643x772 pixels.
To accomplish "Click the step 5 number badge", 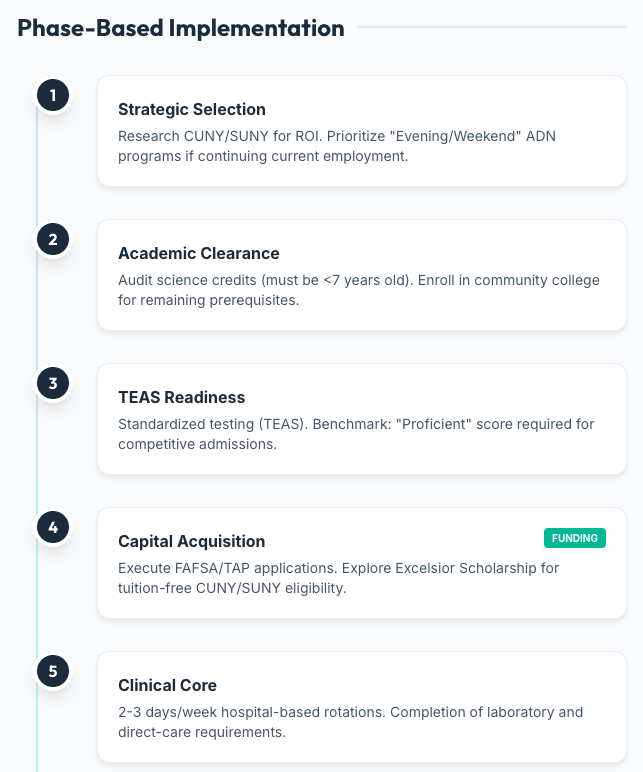I will point(53,671).
